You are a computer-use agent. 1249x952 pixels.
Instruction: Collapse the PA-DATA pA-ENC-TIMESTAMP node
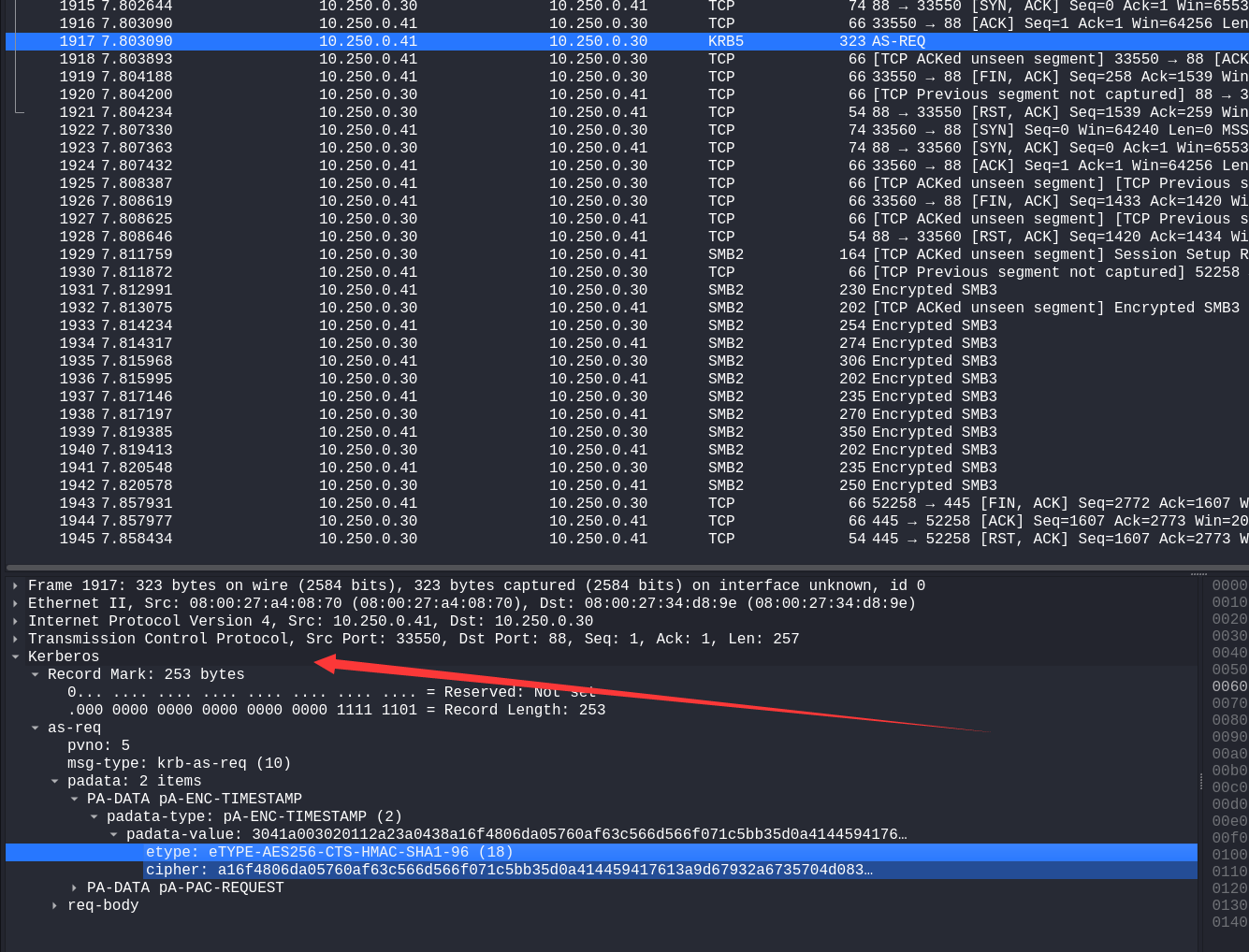[75, 799]
